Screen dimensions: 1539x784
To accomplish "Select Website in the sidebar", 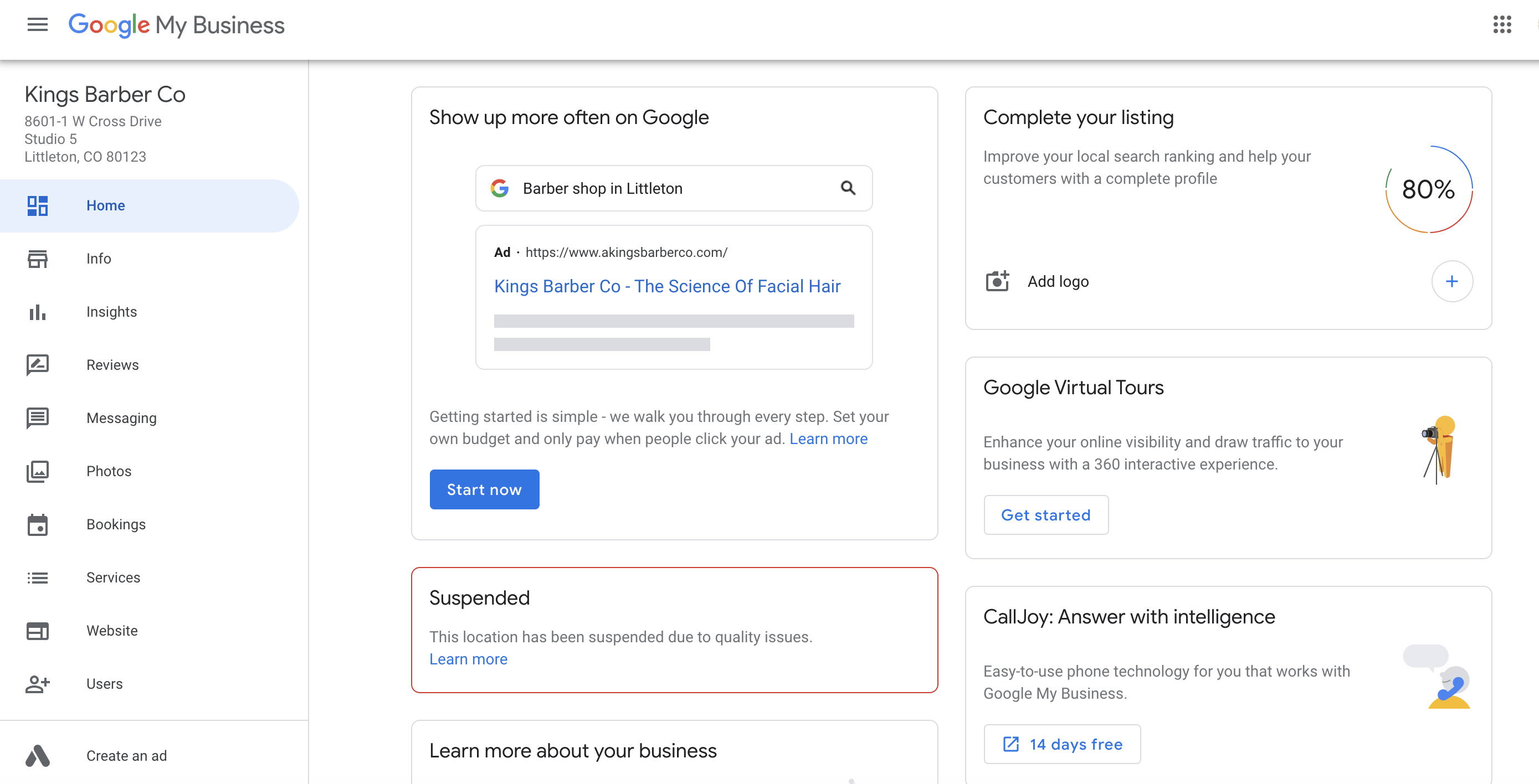I will 112,631.
